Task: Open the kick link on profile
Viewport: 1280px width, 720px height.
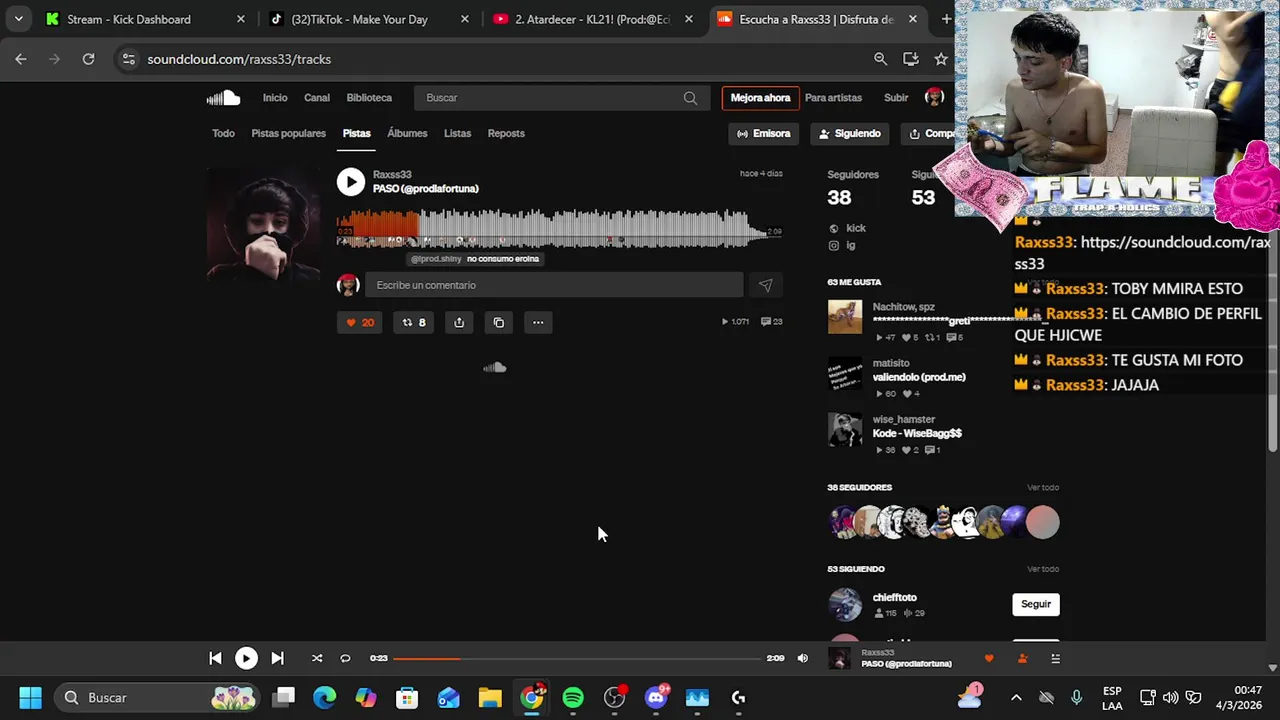Action: 855,228
